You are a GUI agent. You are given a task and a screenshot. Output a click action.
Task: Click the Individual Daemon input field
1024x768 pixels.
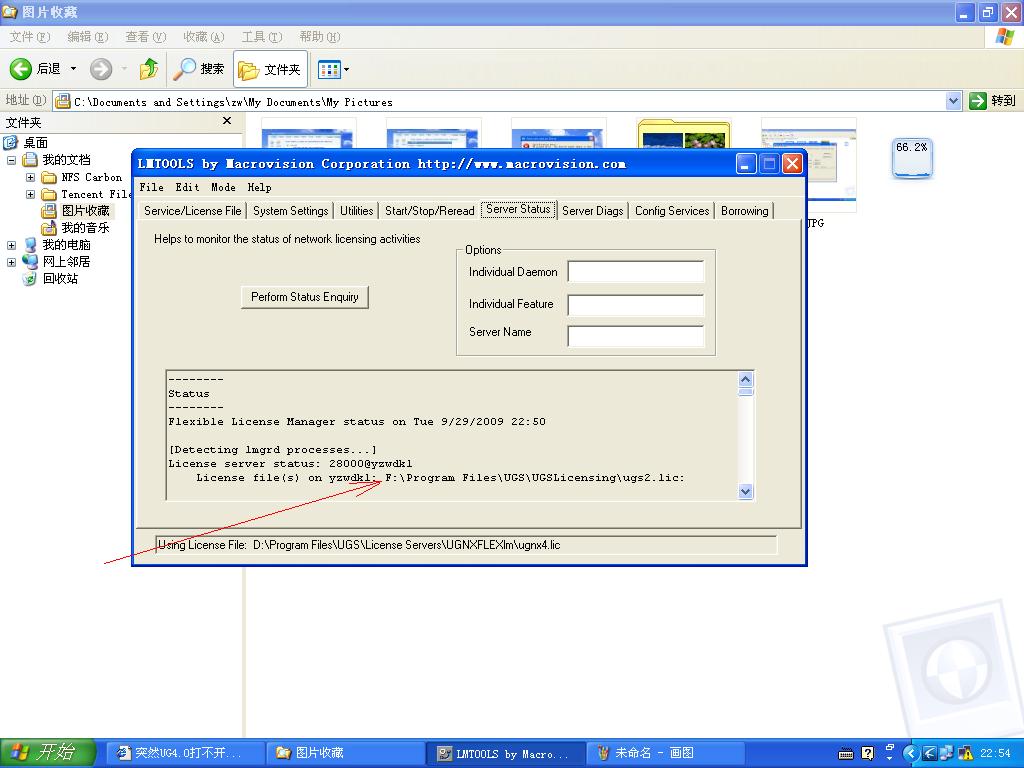636,271
